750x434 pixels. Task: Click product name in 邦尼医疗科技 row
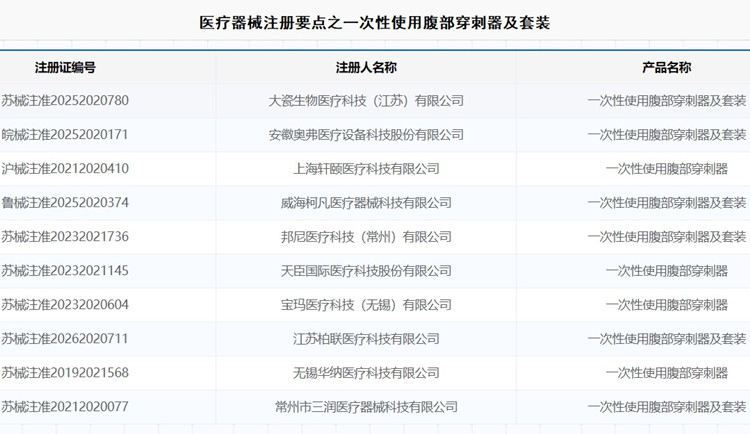click(x=667, y=236)
